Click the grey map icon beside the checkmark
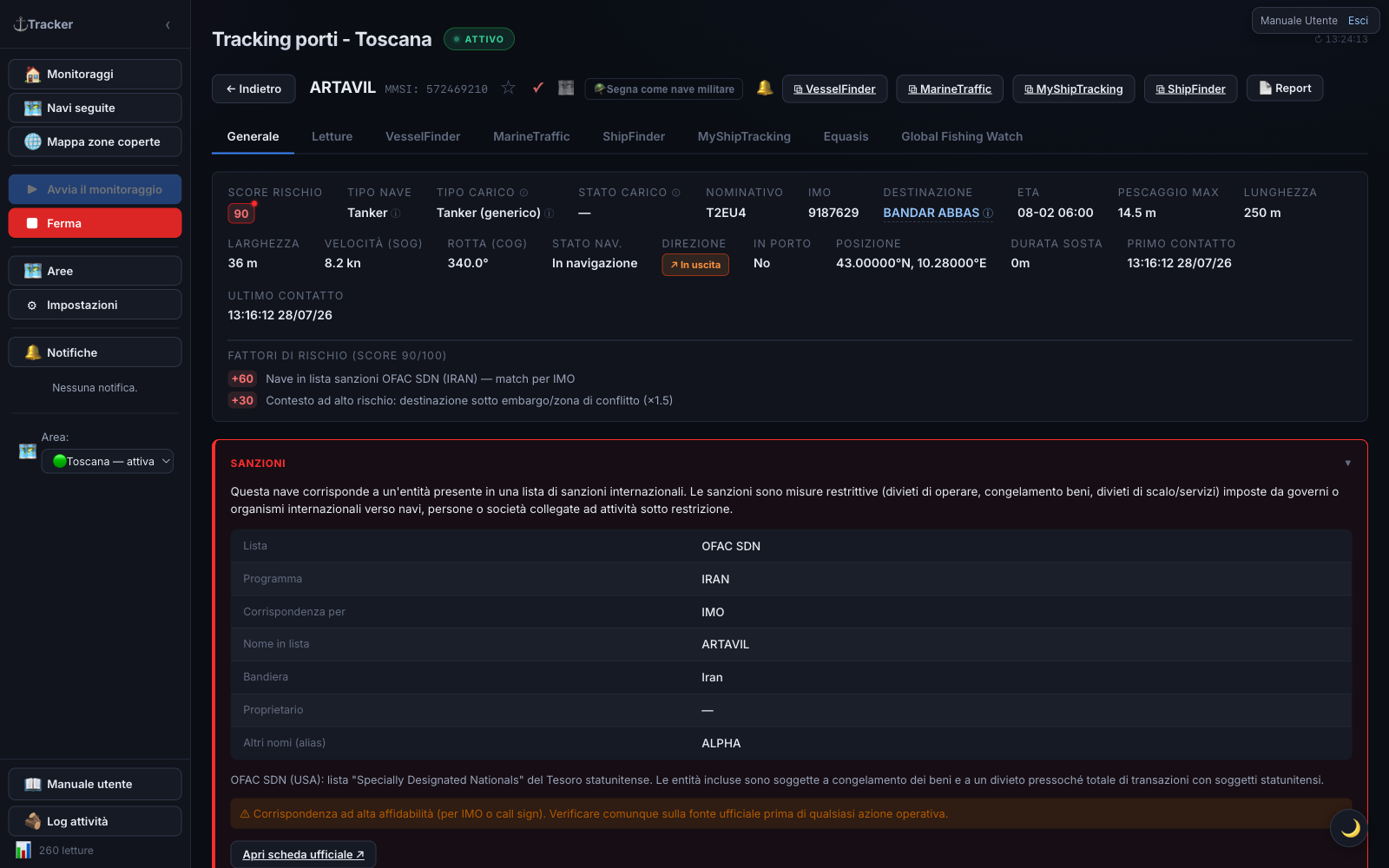 (x=566, y=88)
